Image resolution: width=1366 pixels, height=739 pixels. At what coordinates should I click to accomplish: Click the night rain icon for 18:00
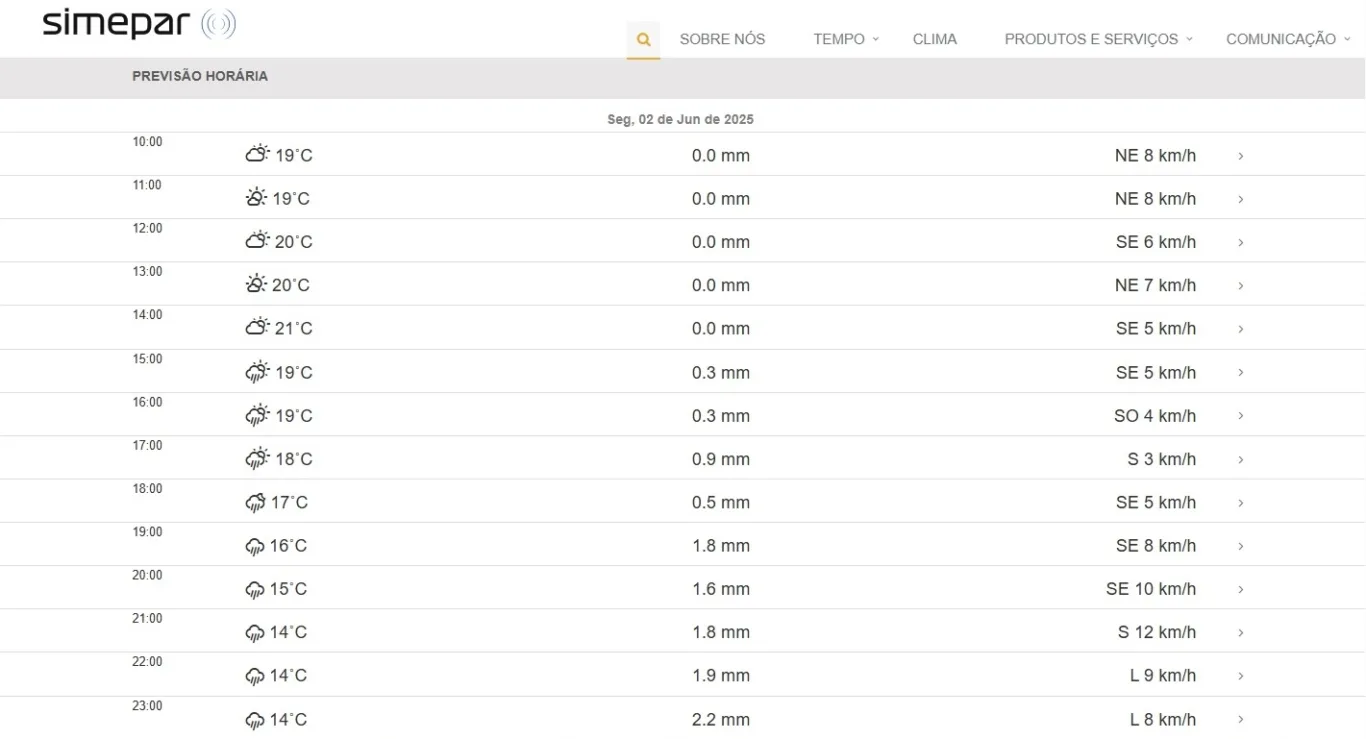pyautogui.click(x=255, y=502)
